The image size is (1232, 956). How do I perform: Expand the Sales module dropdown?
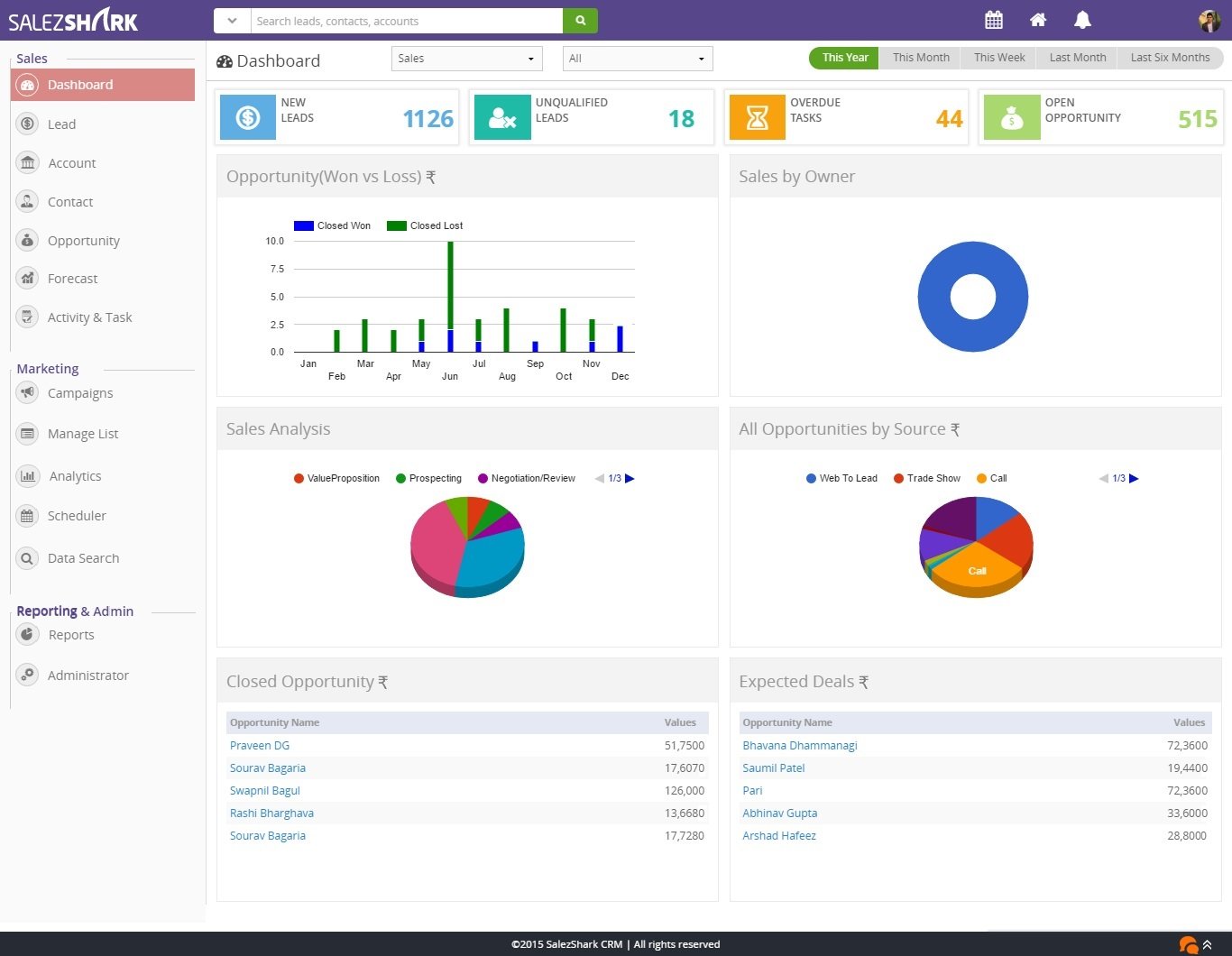pyautogui.click(x=467, y=59)
